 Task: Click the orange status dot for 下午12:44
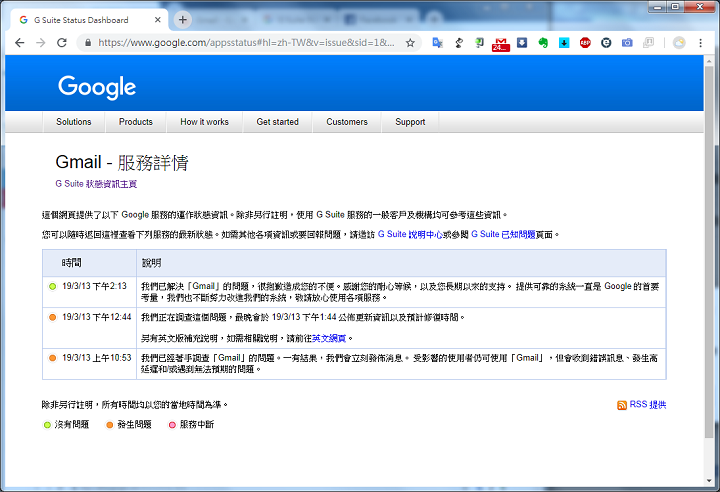[x=52, y=317]
